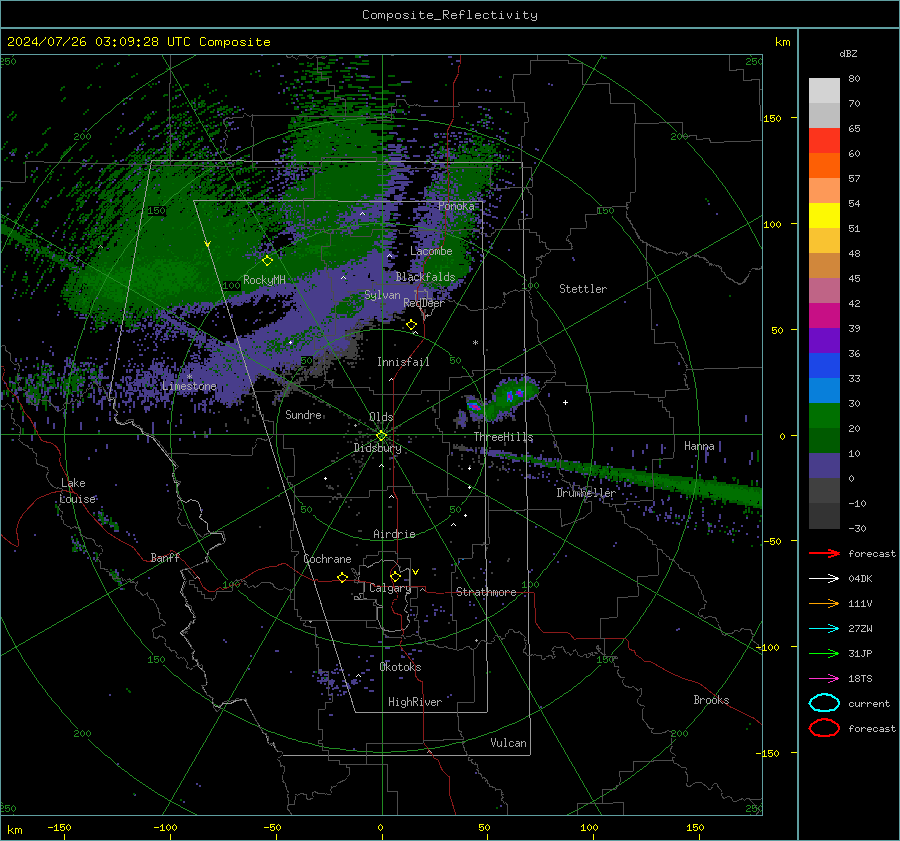Click the red forecast ellipse icon
900x841 pixels.
coord(824,728)
